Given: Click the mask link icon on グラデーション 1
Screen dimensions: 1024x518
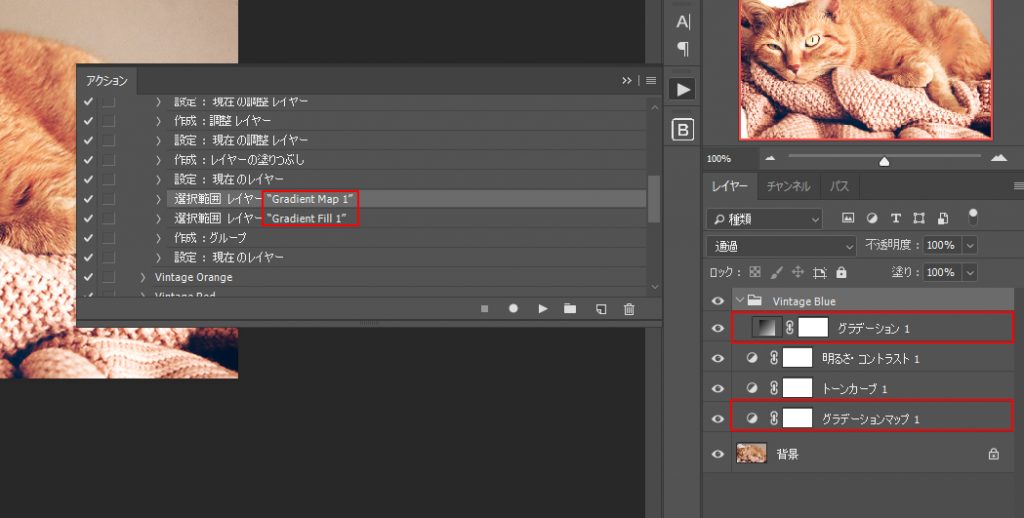Looking at the screenshot, I should (x=789, y=328).
